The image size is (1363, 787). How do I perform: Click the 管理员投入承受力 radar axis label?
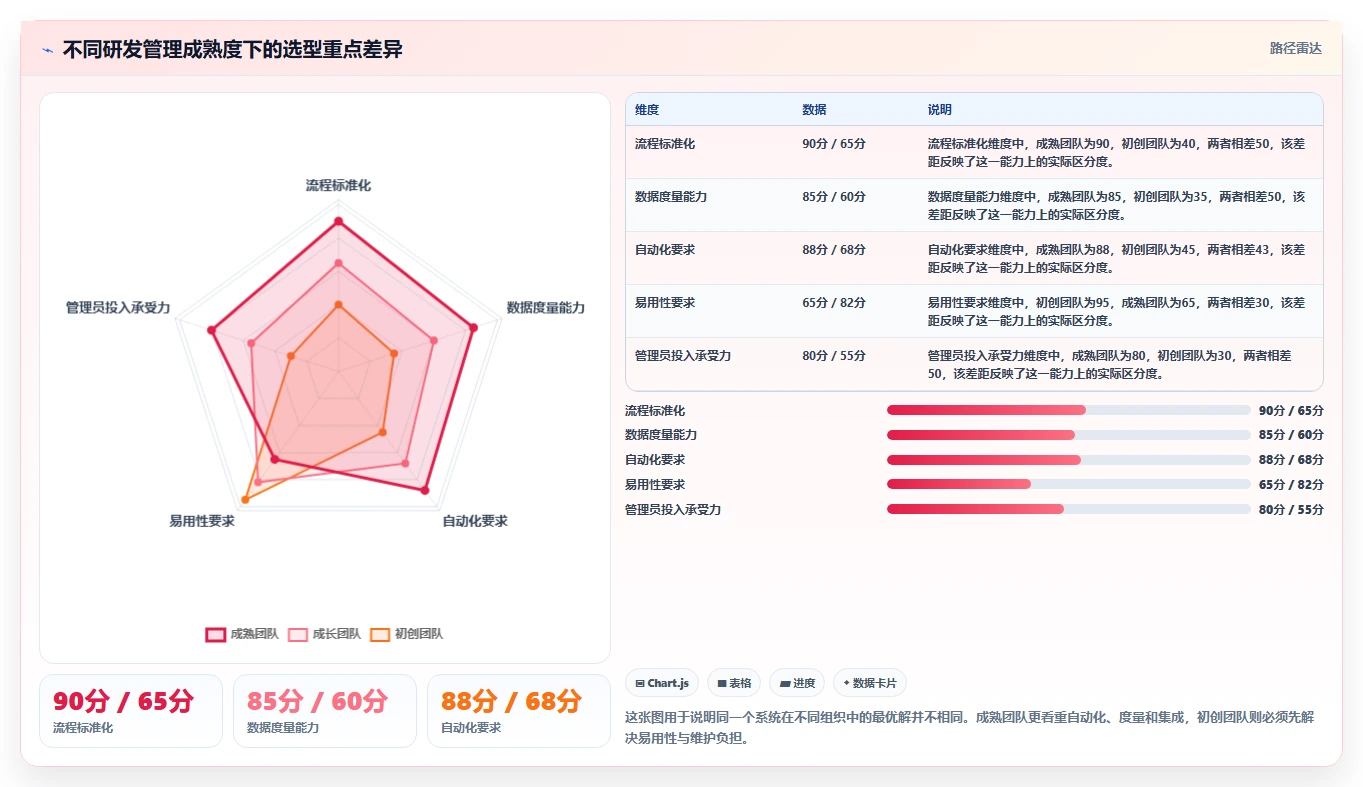(118, 308)
